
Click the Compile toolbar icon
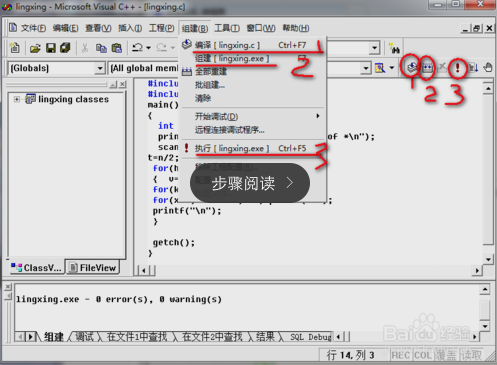(412, 68)
